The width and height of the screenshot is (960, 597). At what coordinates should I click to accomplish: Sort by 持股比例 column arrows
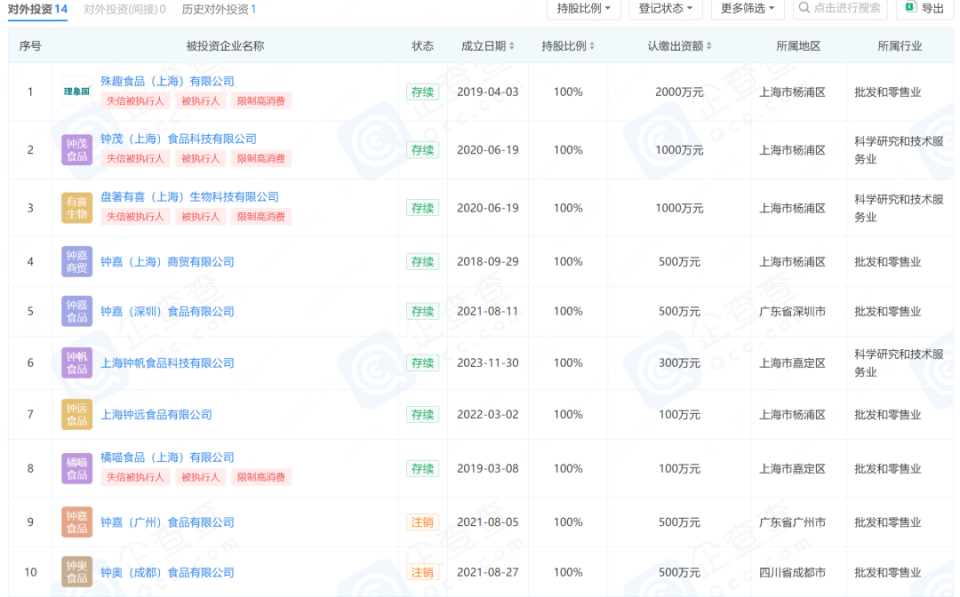pos(592,46)
